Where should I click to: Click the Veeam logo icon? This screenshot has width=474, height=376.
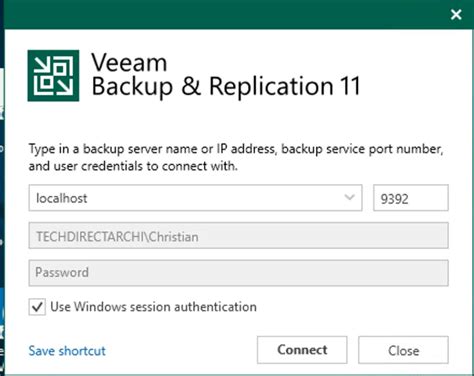coord(53,76)
